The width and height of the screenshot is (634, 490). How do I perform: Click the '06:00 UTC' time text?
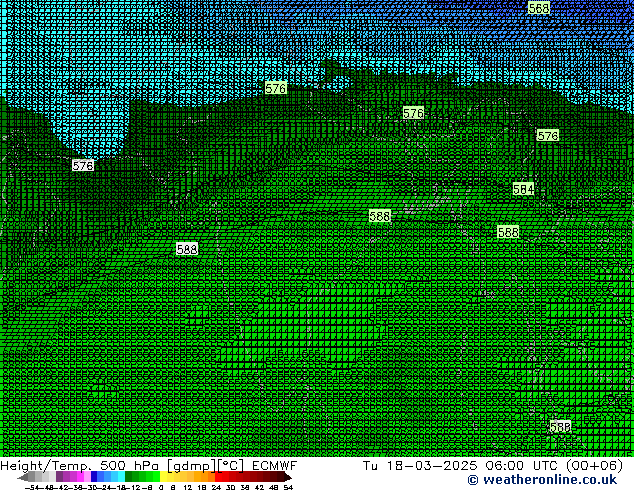point(523,466)
